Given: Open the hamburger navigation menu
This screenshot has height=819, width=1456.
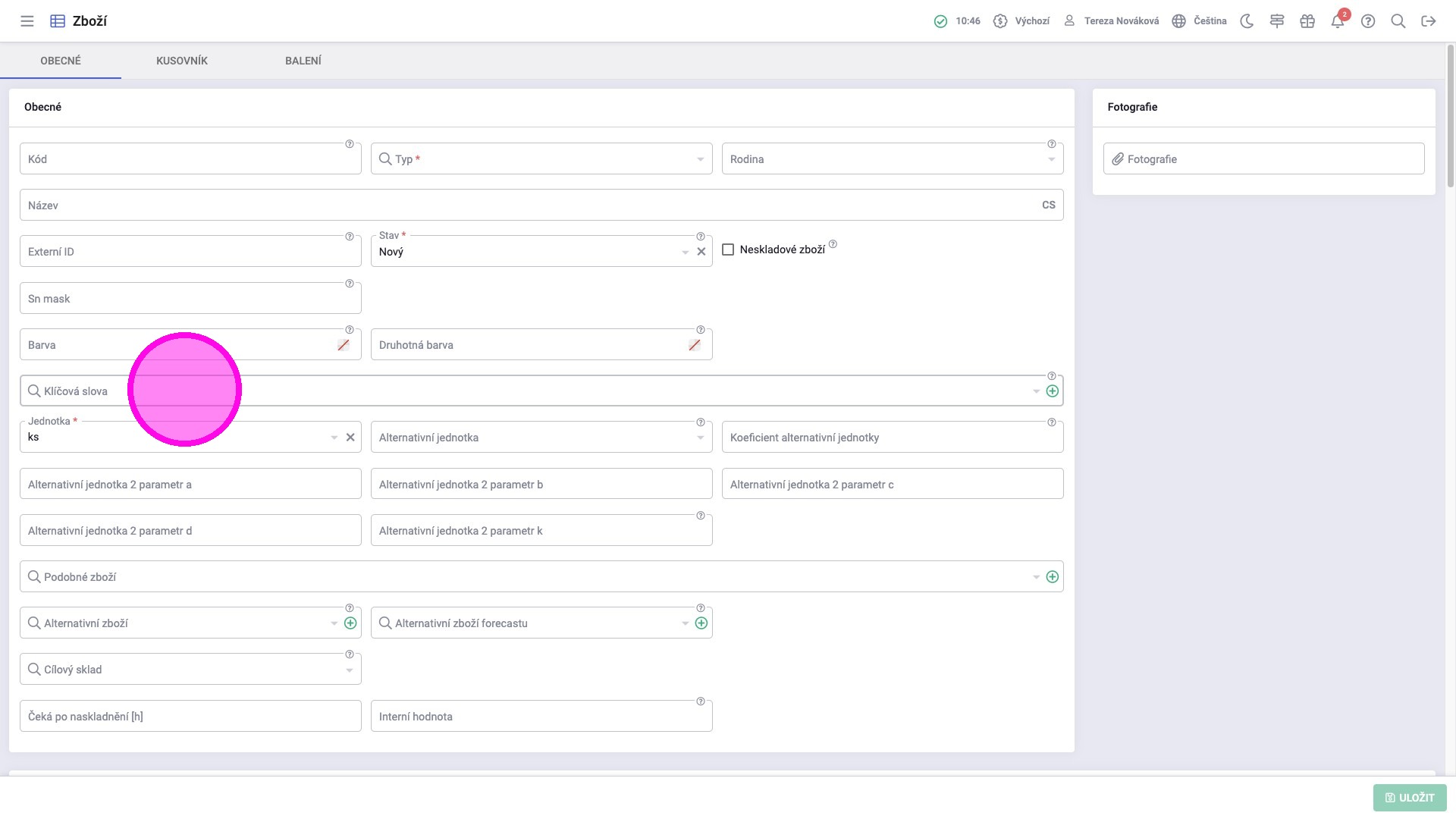Looking at the screenshot, I should [x=27, y=21].
